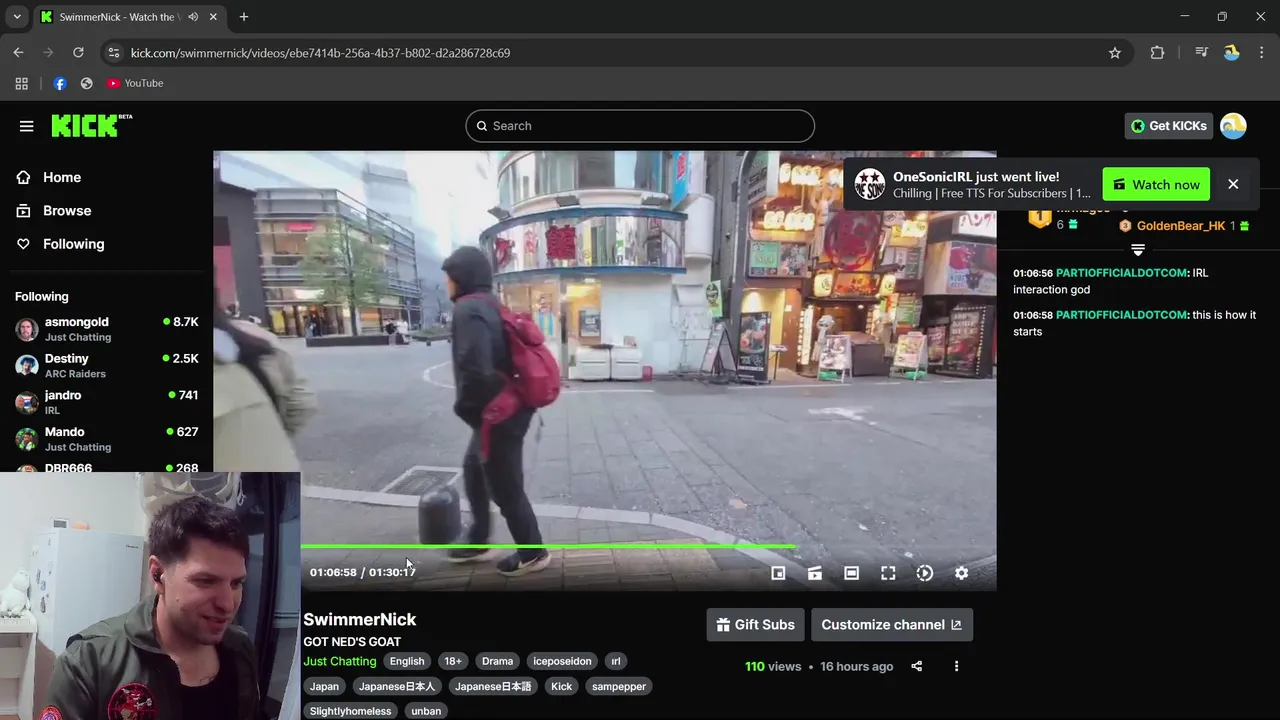
Task: Open the tab search dropdown
Action: click(17, 17)
